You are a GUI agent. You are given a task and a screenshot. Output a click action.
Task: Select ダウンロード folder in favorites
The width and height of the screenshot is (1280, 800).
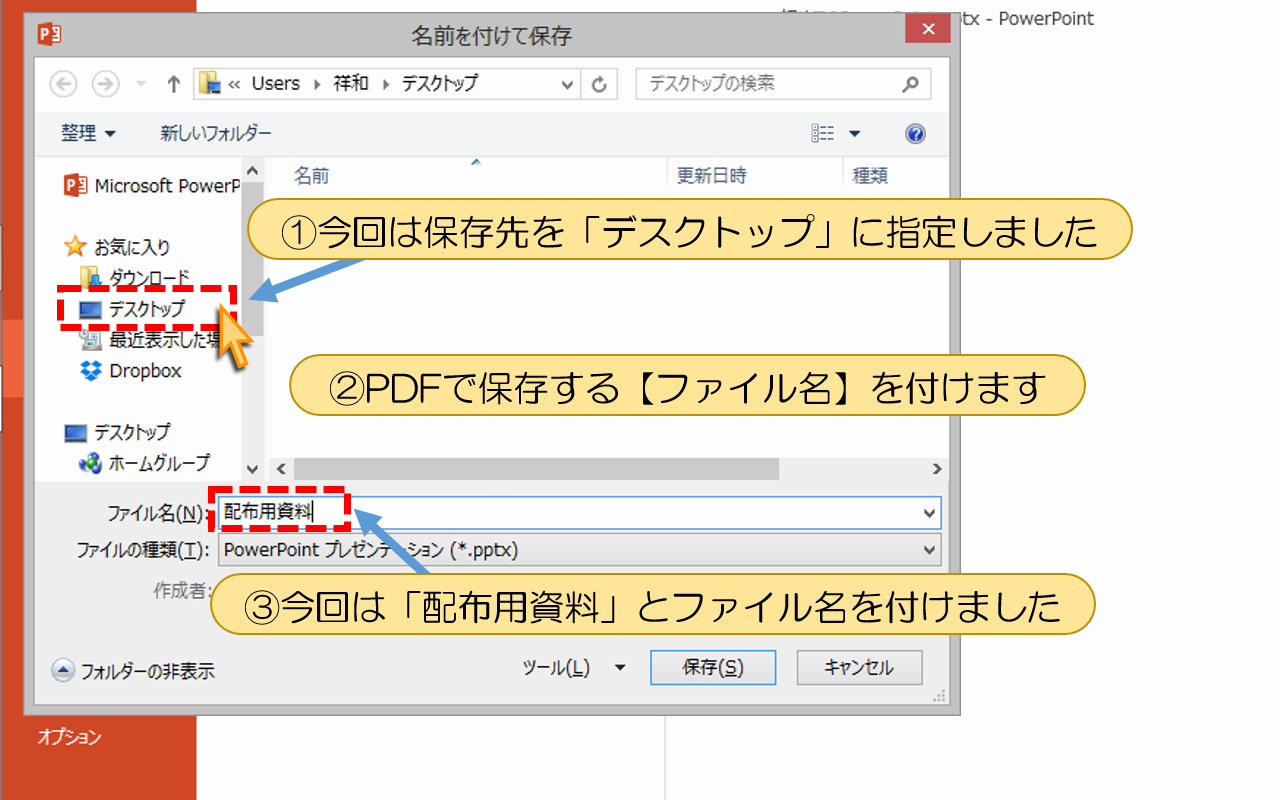[x=134, y=277]
